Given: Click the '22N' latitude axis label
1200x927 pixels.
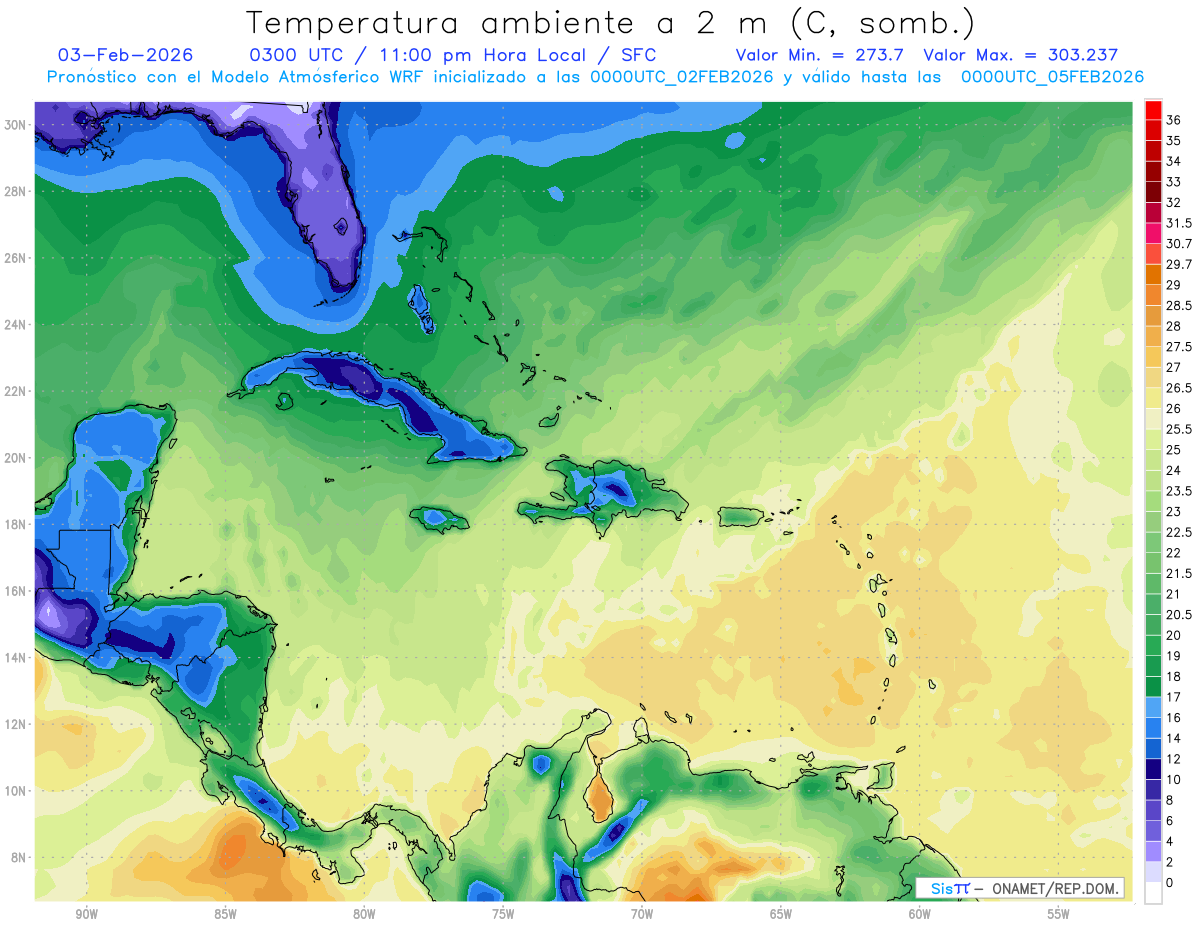Looking at the screenshot, I should (17, 391).
